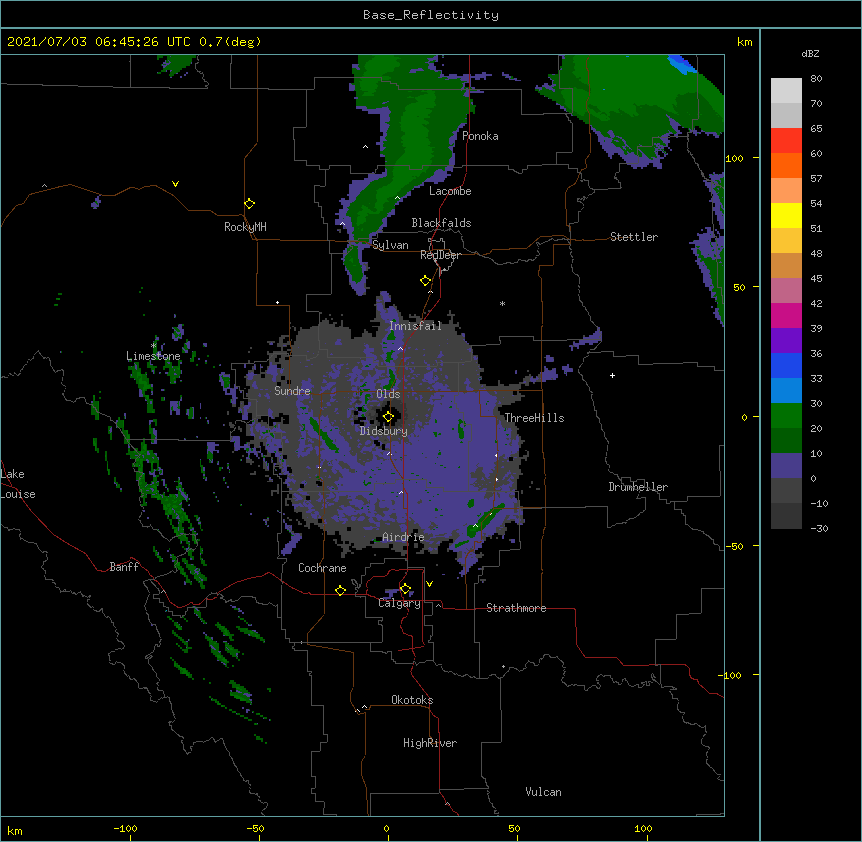862x842 pixels.
Task: Click the Base_Reflectivity title
Action: 431,15
